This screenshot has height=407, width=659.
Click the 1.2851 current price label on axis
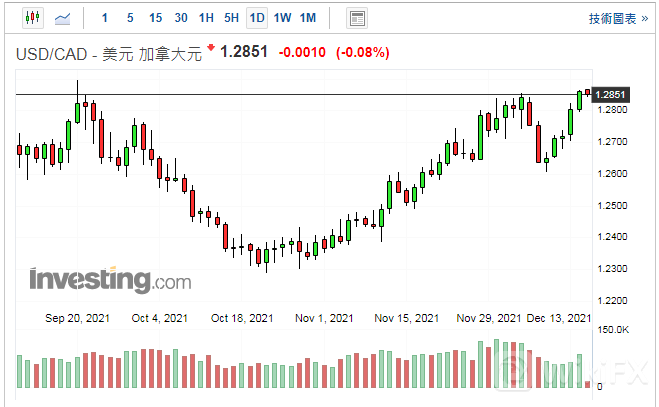pos(610,95)
